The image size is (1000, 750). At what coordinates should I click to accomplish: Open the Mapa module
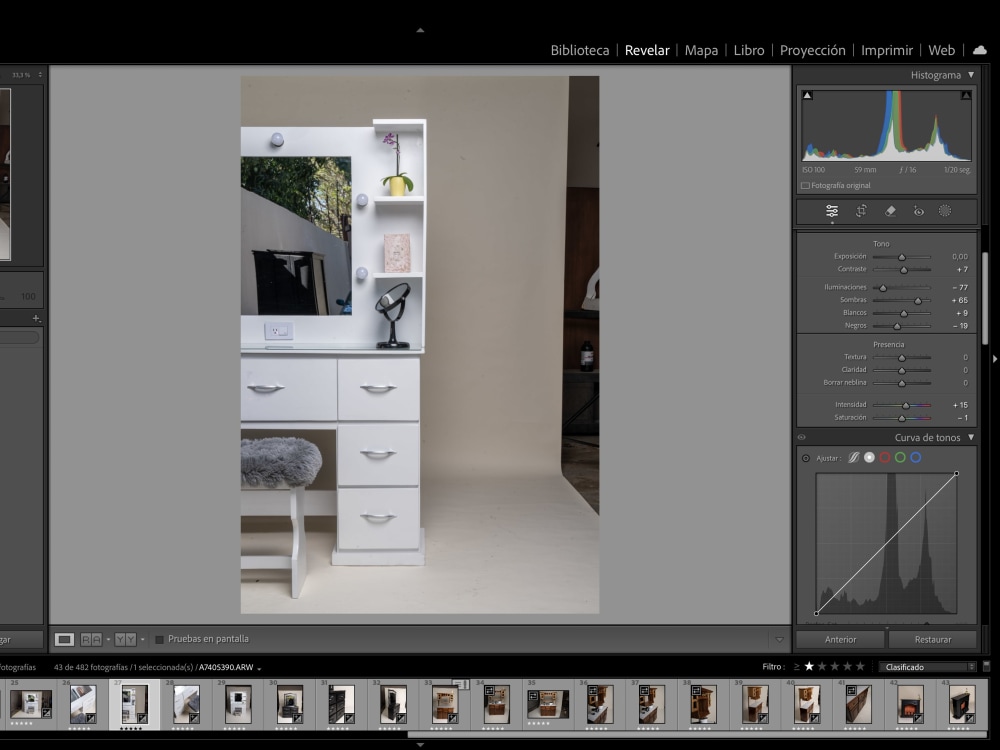(x=701, y=50)
